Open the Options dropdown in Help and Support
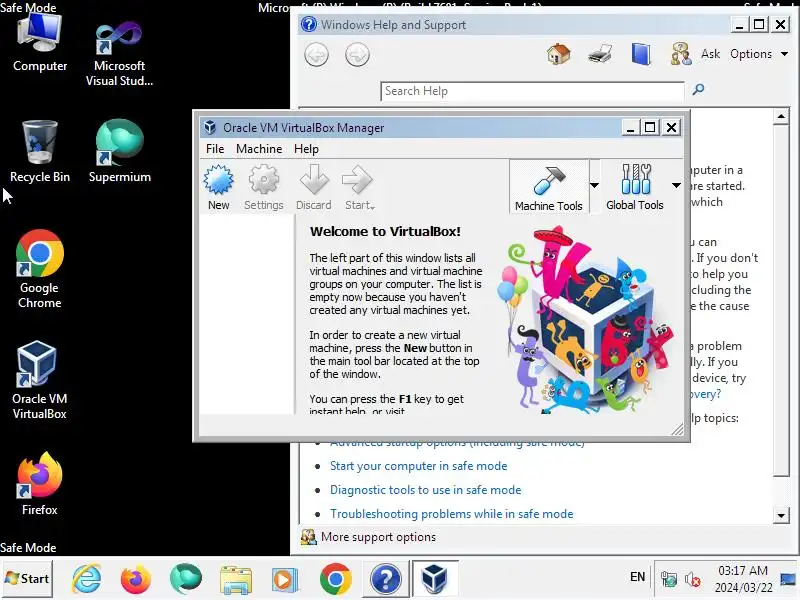This screenshot has width=800, height=600. [759, 54]
